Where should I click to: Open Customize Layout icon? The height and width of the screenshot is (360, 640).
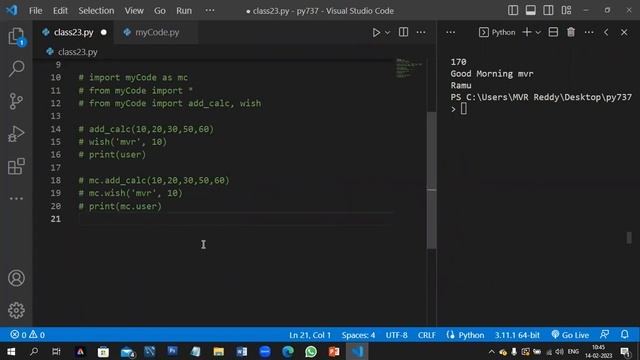click(x=566, y=11)
